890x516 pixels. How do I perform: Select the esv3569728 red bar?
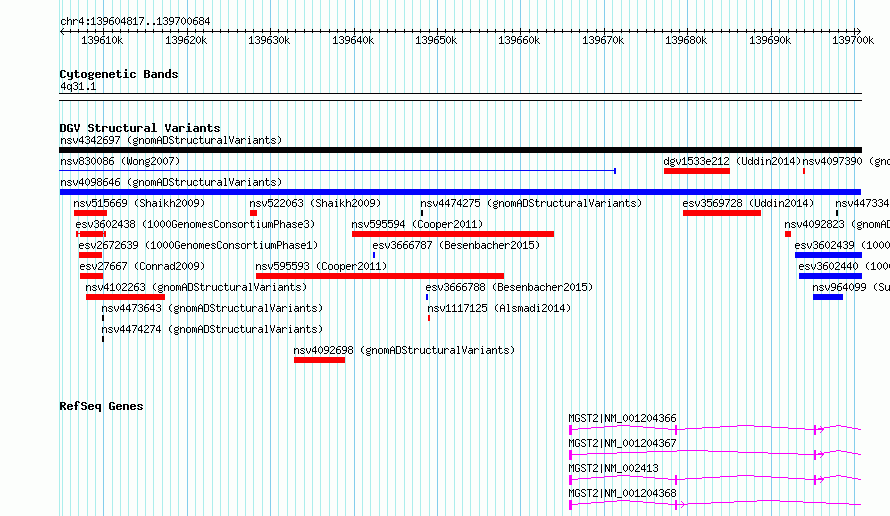721,213
